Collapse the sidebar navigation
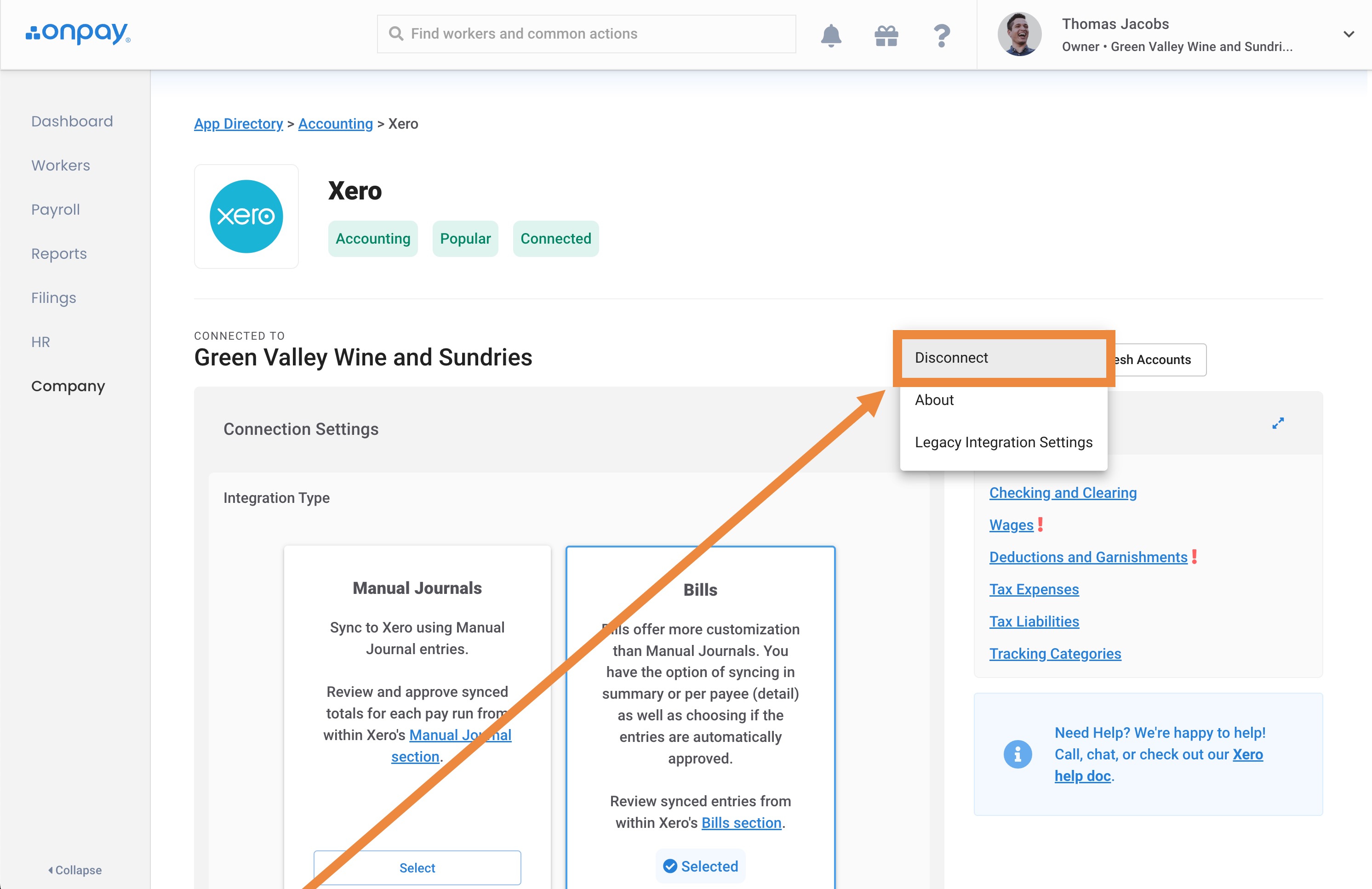The width and height of the screenshot is (1372, 889). coord(75,870)
